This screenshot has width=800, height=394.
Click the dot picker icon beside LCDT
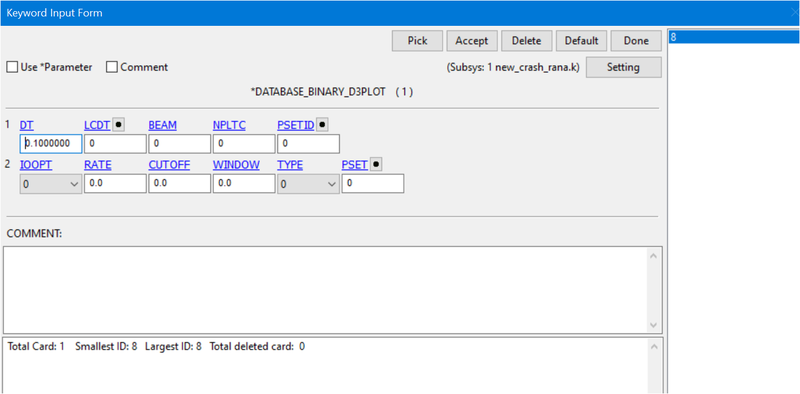(x=118, y=125)
